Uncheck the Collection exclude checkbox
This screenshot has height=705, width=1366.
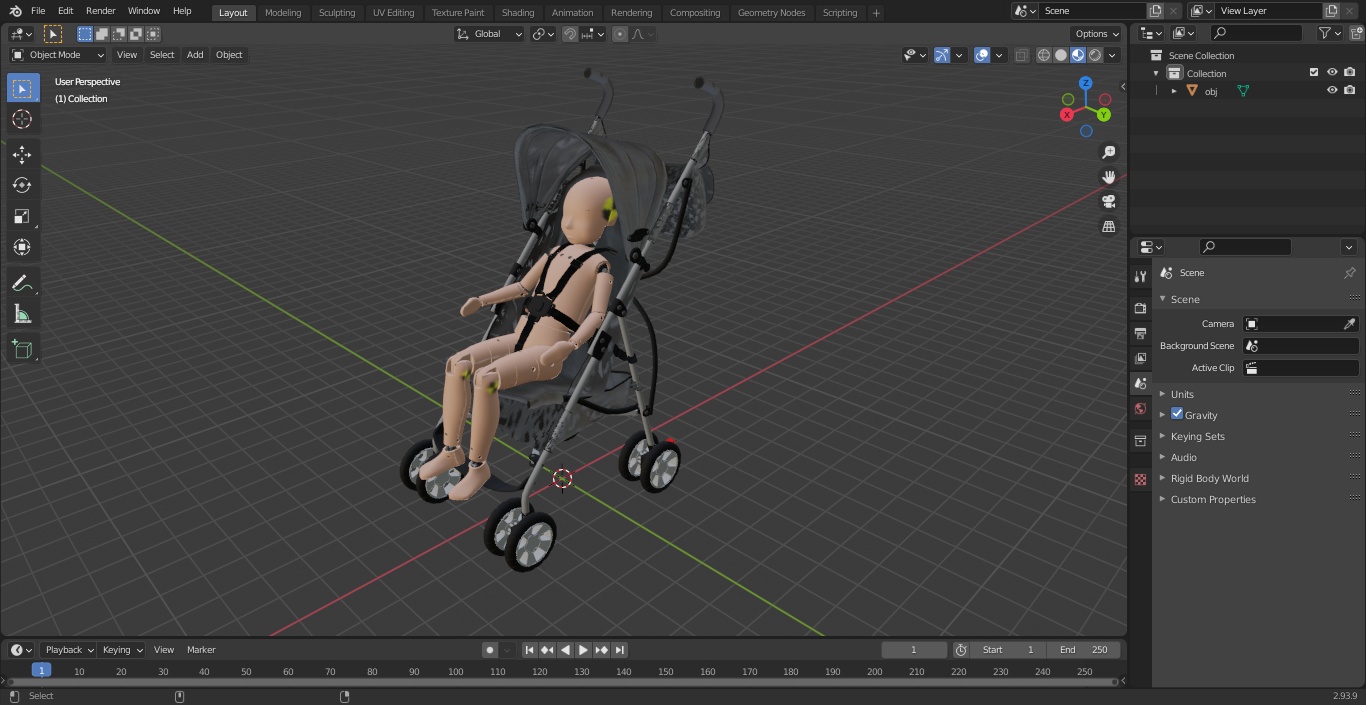point(1314,72)
